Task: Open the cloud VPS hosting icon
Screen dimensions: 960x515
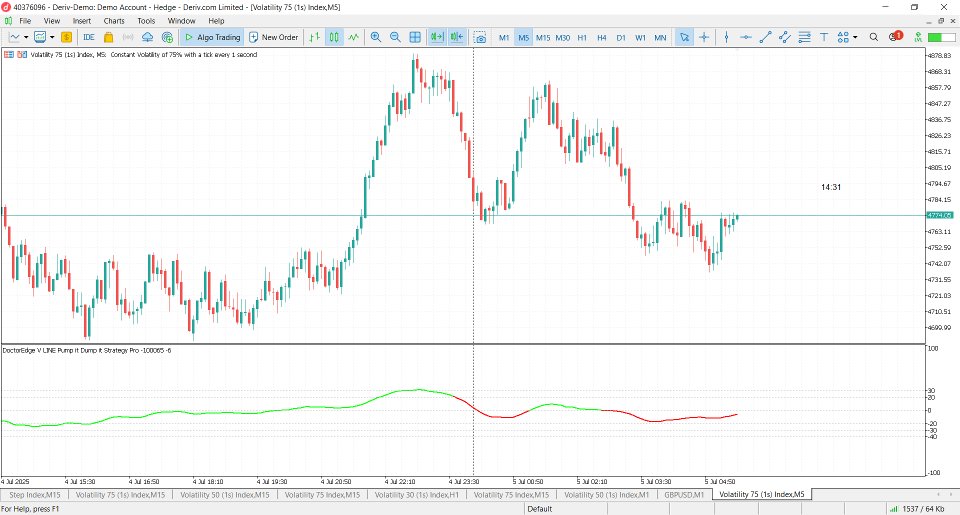Action: (x=148, y=37)
